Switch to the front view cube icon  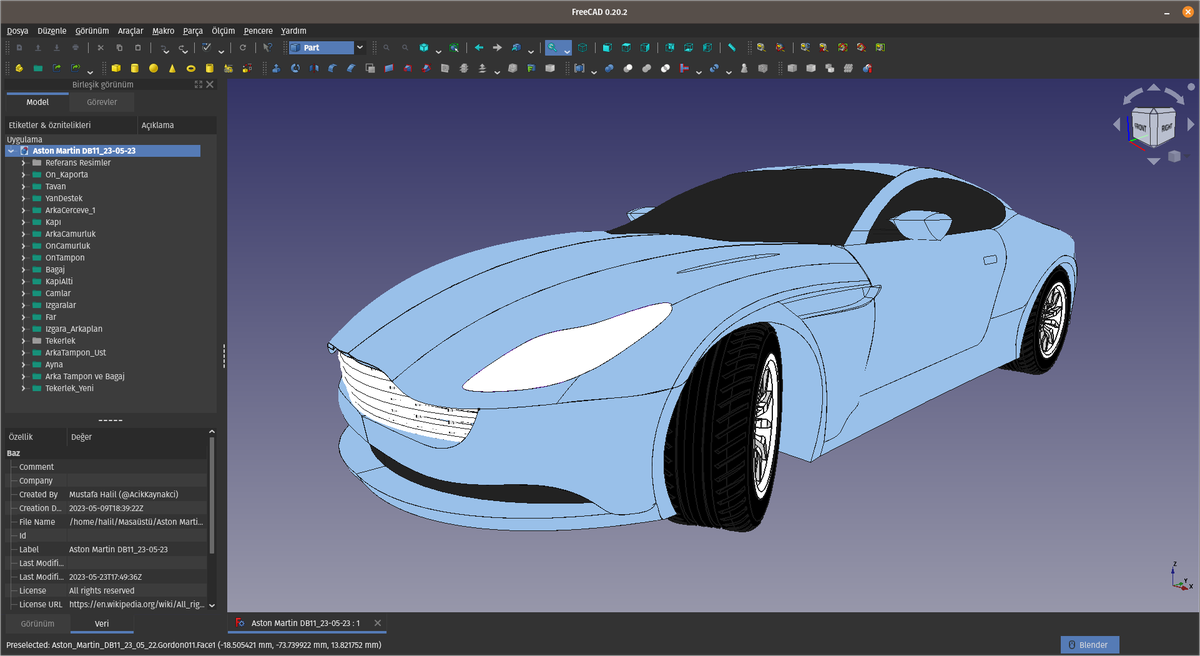point(607,47)
